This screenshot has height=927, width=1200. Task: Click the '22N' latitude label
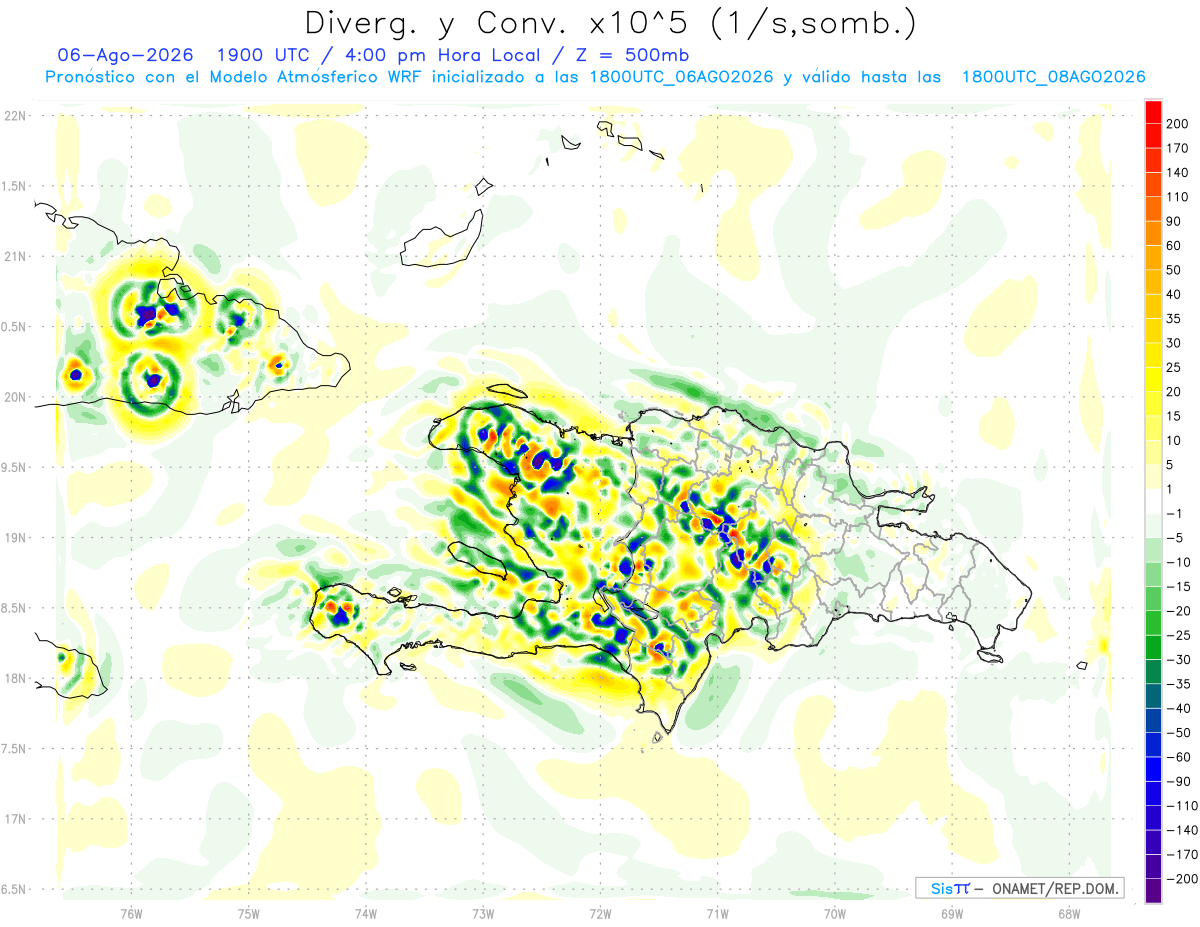point(14,116)
